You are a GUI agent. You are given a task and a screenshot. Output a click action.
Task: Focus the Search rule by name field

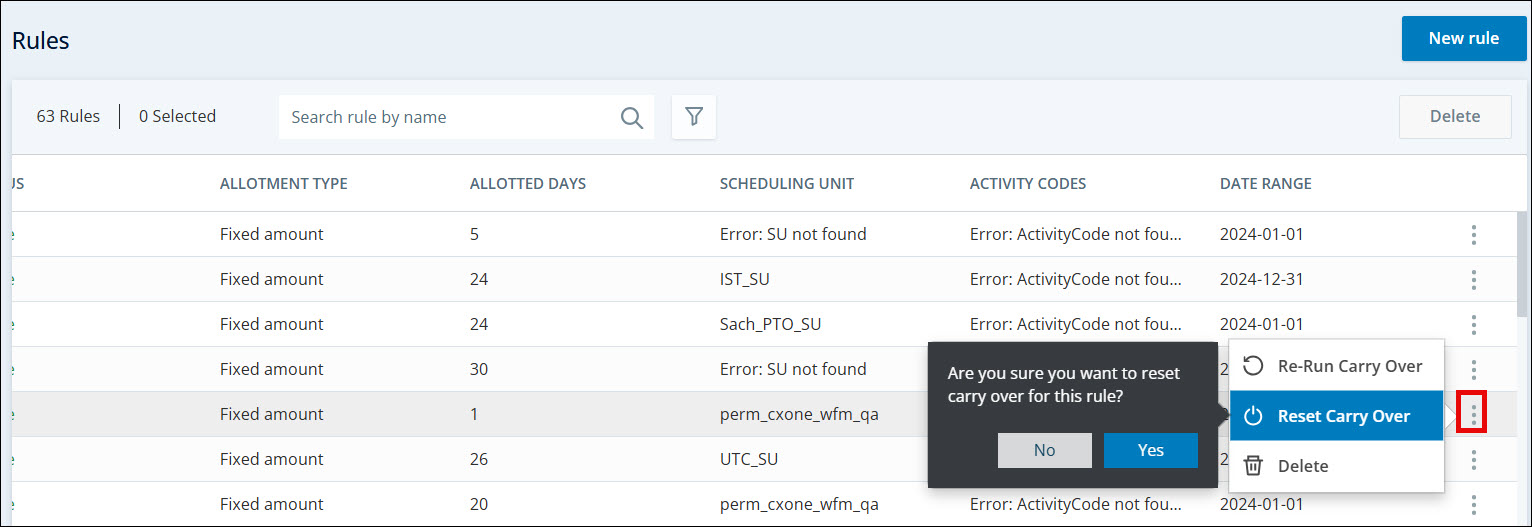point(450,117)
